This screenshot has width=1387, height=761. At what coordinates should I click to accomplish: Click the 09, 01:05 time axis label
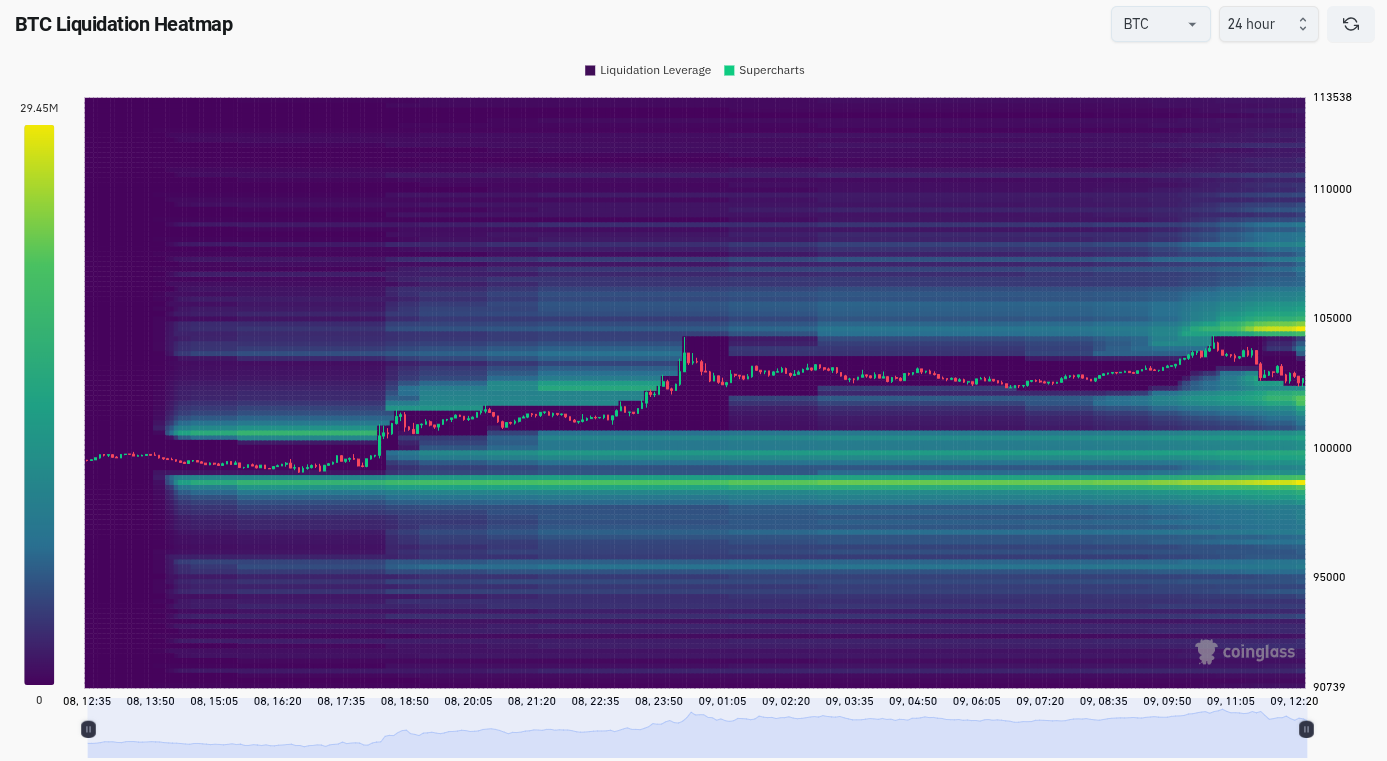click(722, 702)
